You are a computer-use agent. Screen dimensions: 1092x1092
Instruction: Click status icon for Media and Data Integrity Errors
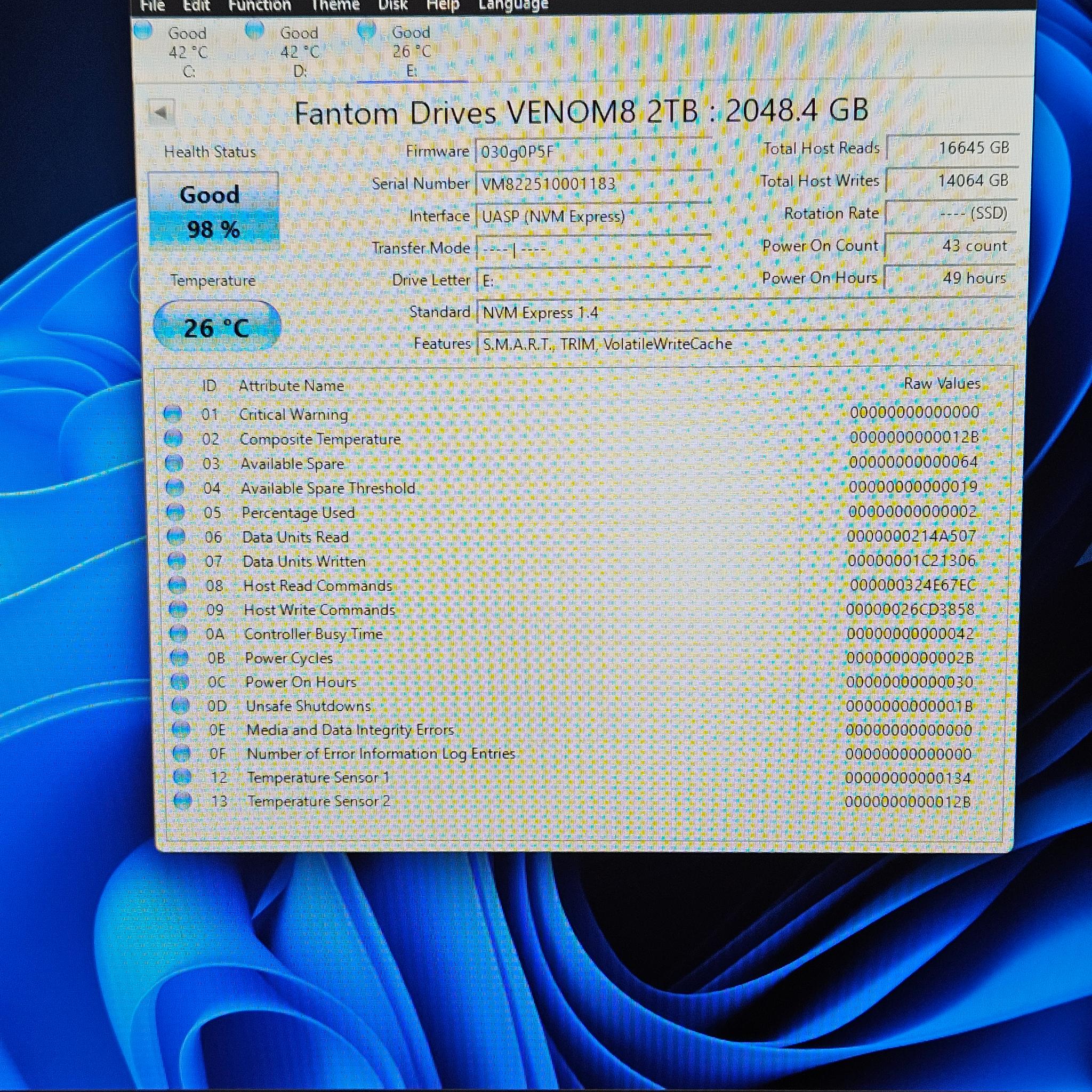[181, 729]
